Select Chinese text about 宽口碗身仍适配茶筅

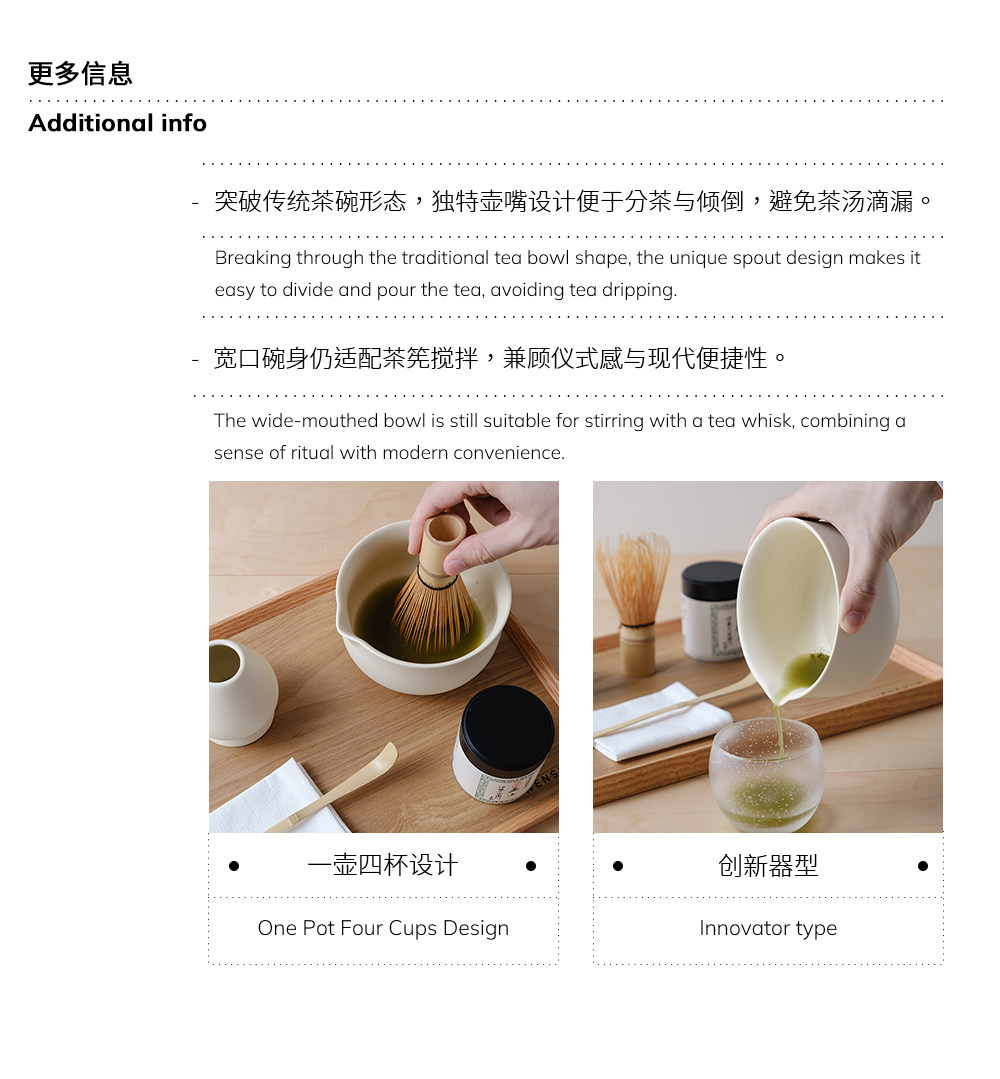coord(500,358)
